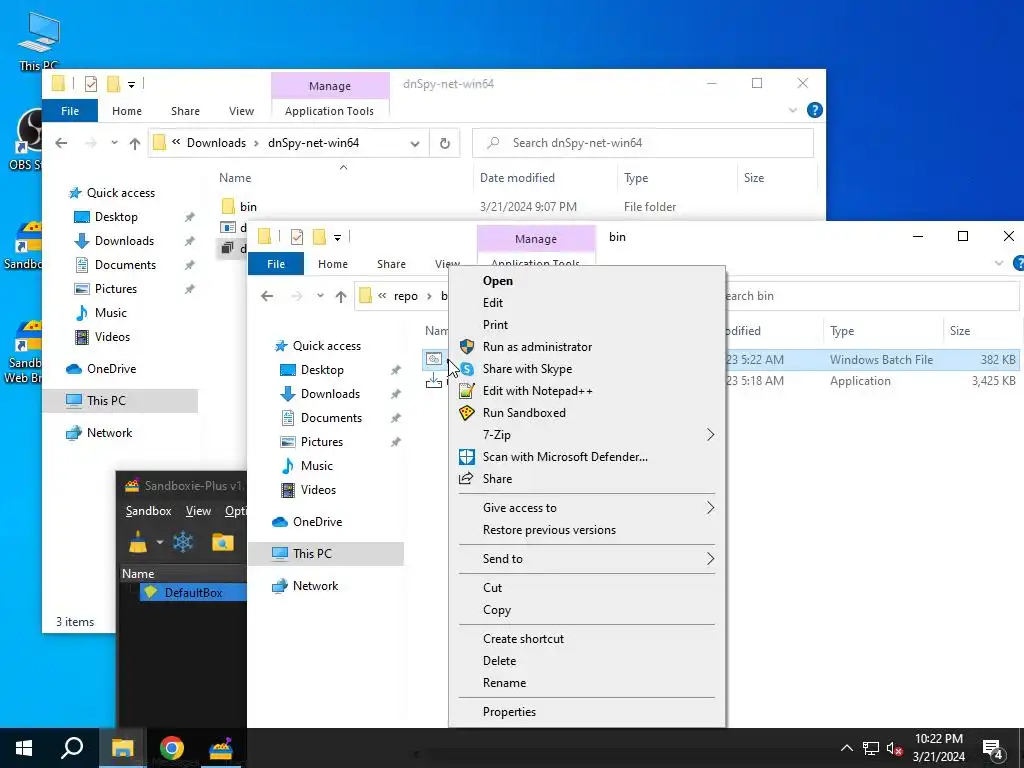Select Copy in the context menu

pos(587,610)
